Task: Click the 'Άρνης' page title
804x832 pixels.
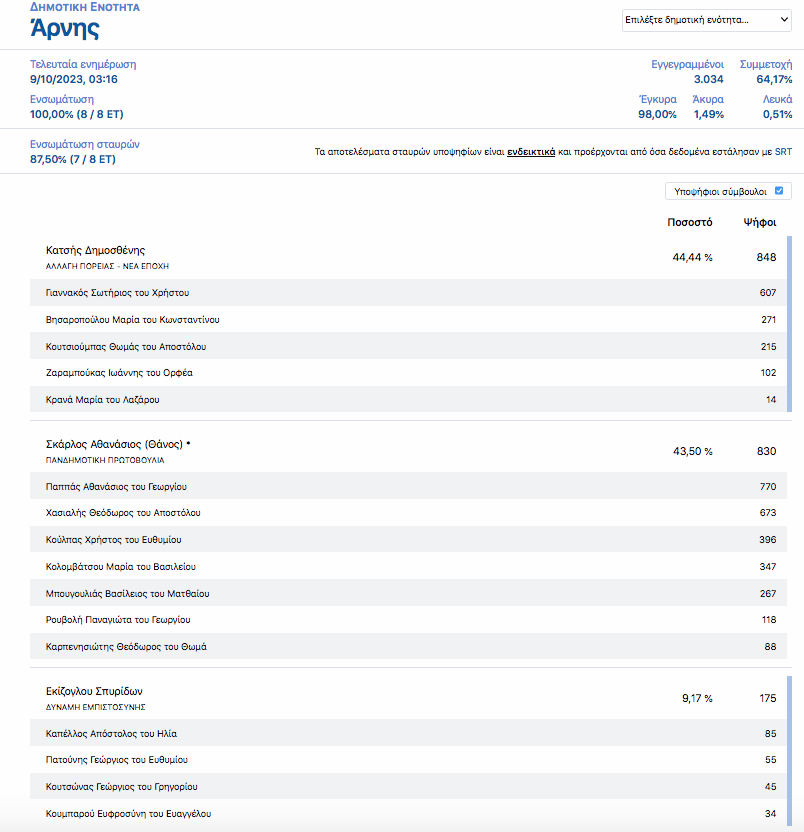Action: coord(64,28)
